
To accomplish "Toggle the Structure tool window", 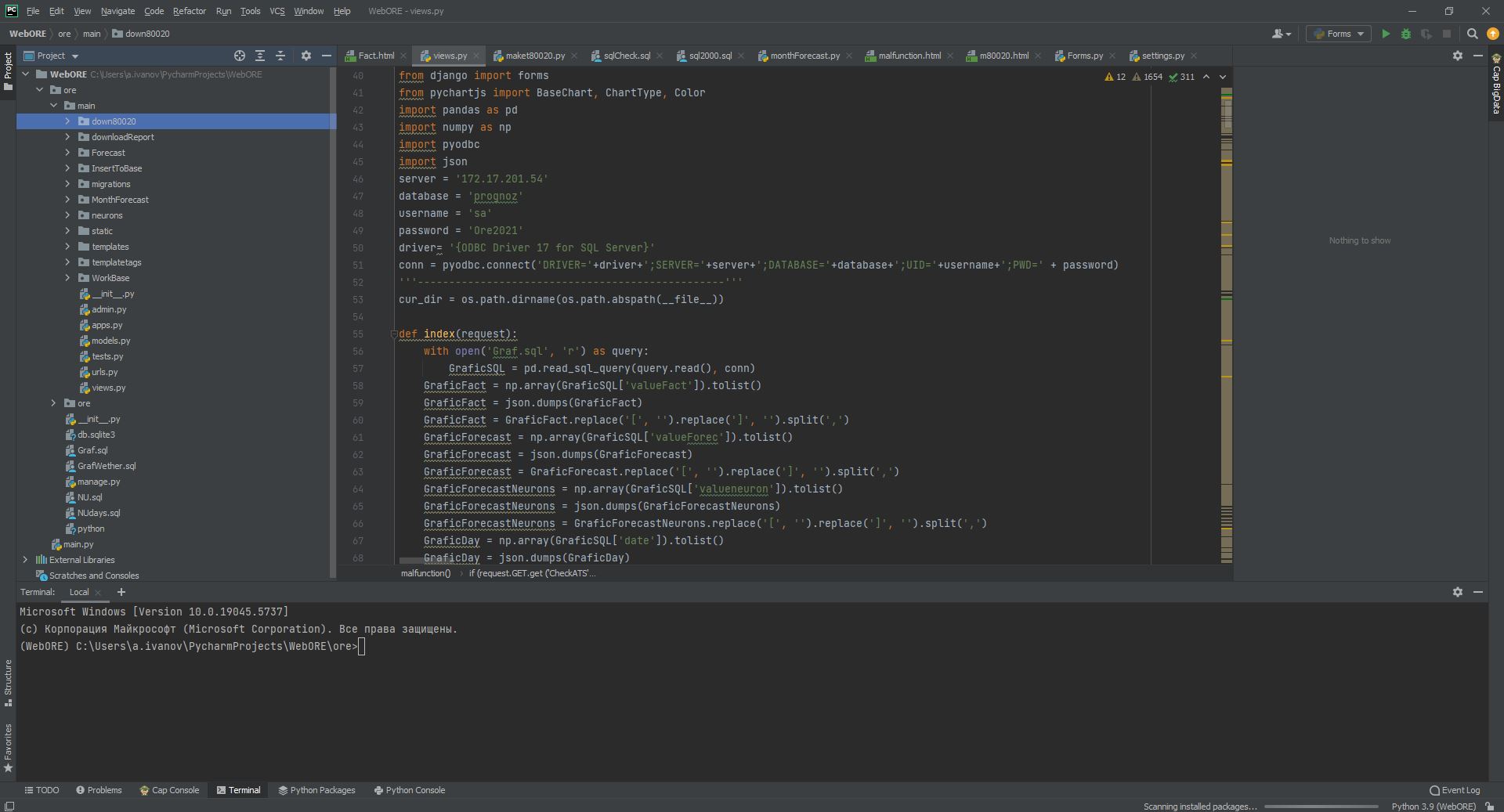I will coord(8,681).
